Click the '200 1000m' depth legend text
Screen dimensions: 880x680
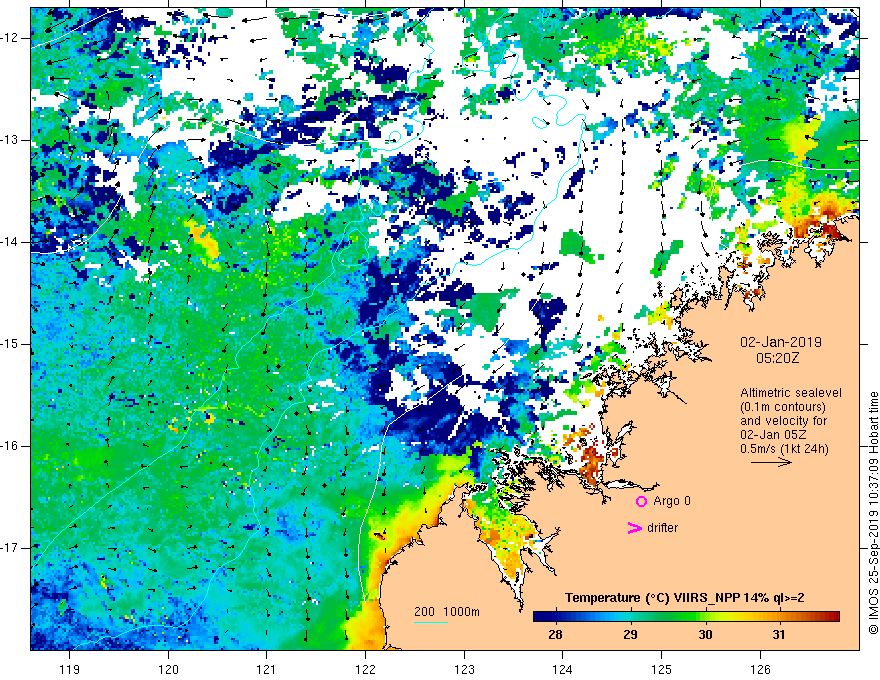tap(447, 612)
